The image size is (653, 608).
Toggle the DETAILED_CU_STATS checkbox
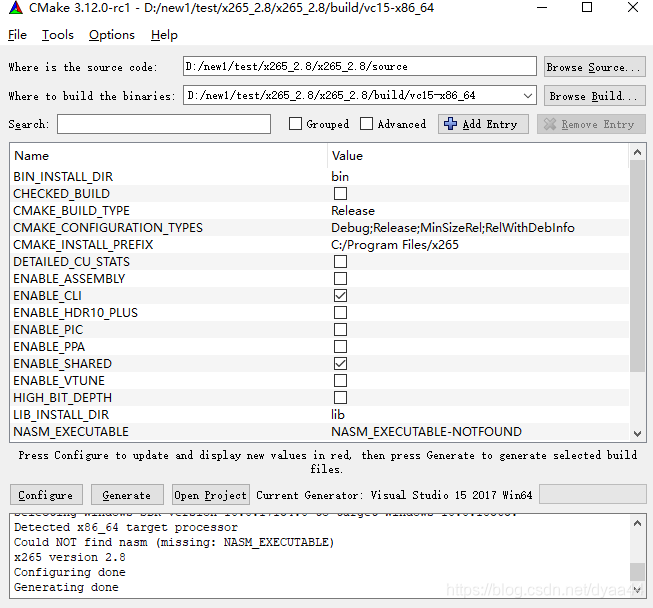tap(340, 262)
